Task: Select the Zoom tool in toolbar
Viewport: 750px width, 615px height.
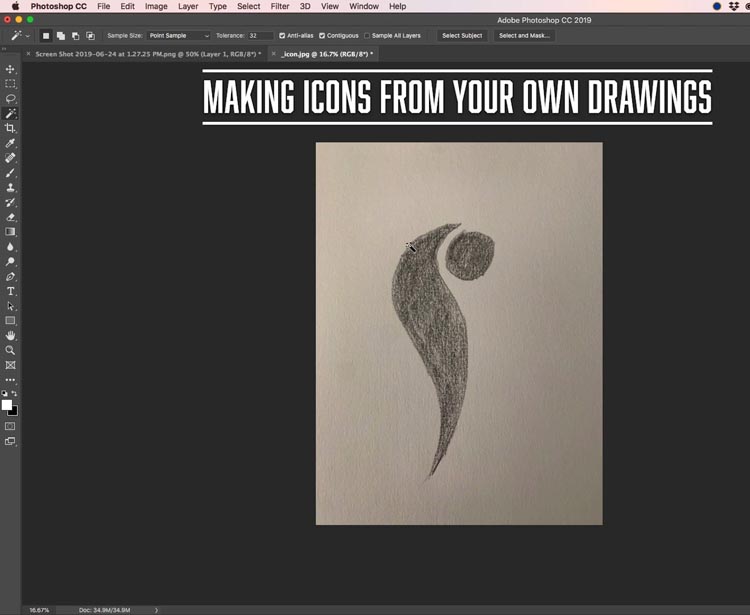Action: [10, 350]
